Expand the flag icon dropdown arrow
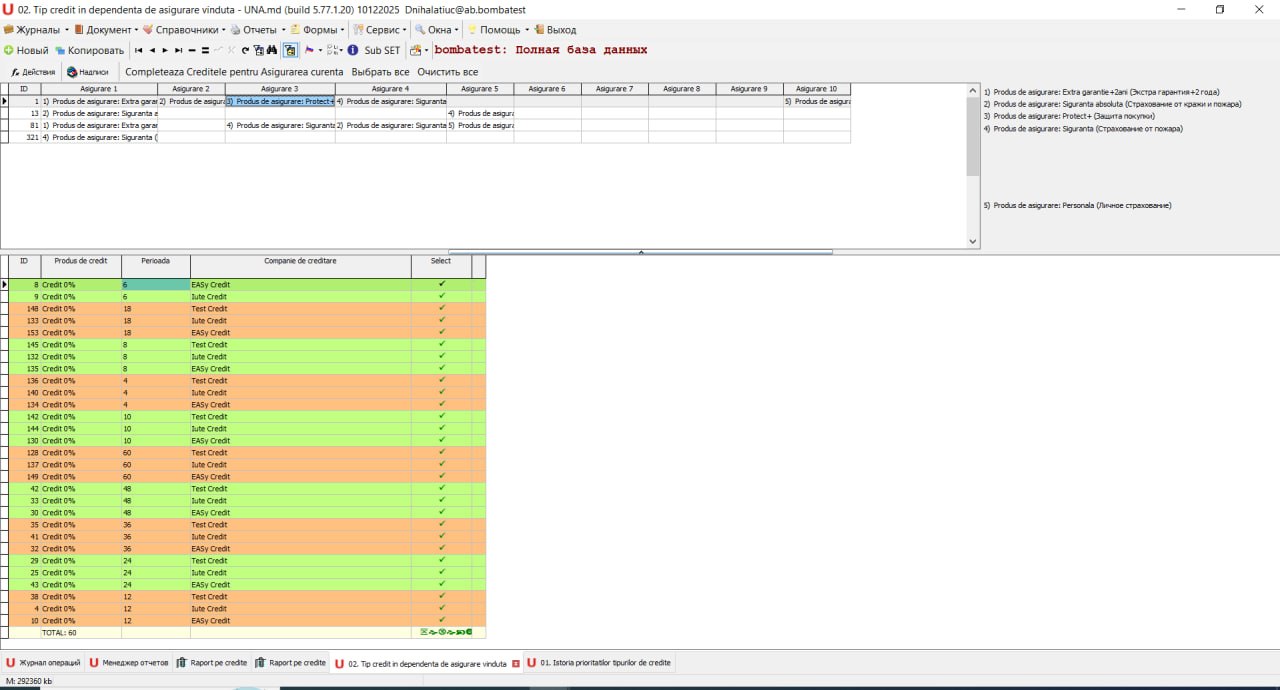This screenshot has width=1280, height=690. [319, 50]
